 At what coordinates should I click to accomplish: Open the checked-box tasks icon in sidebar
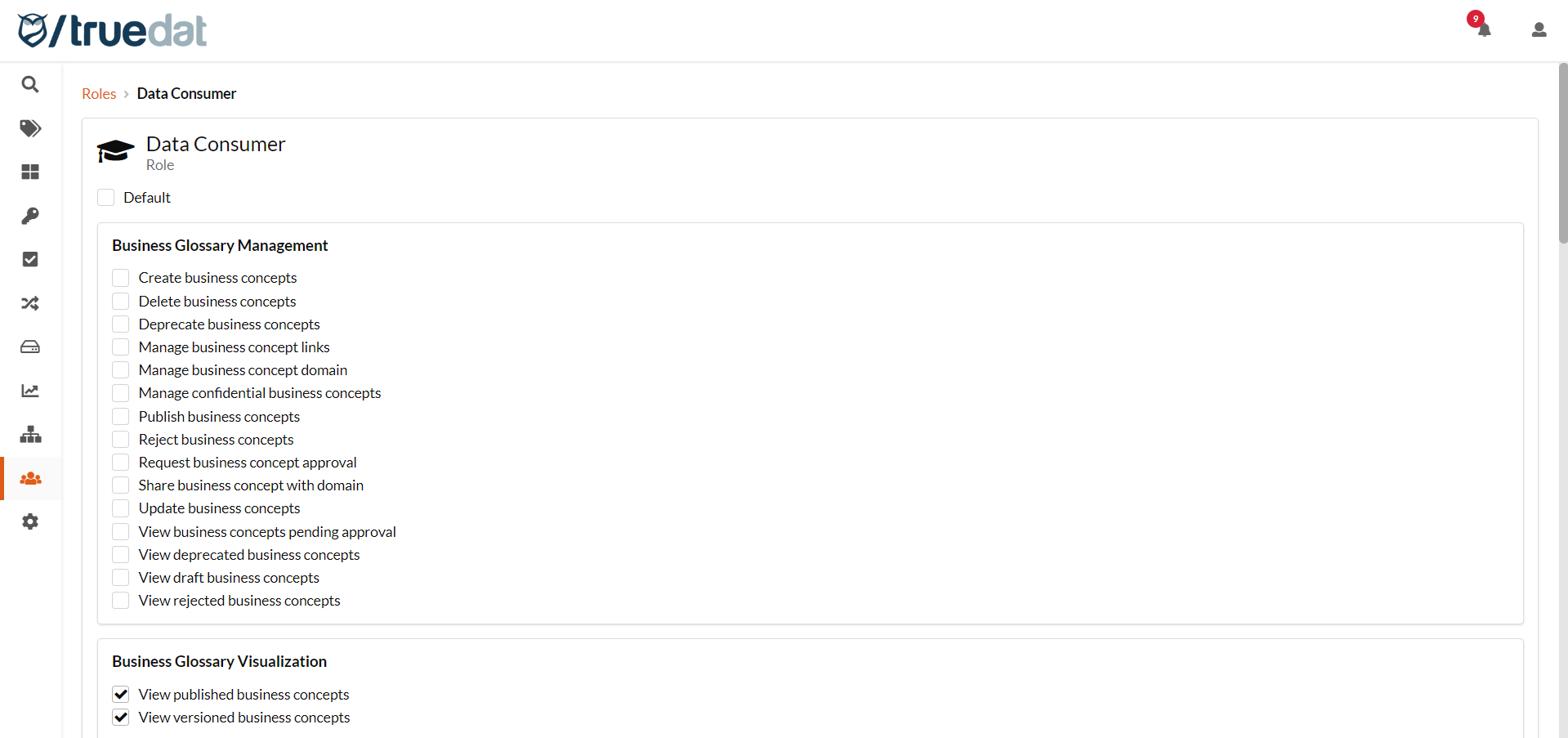[x=30, y=259]
